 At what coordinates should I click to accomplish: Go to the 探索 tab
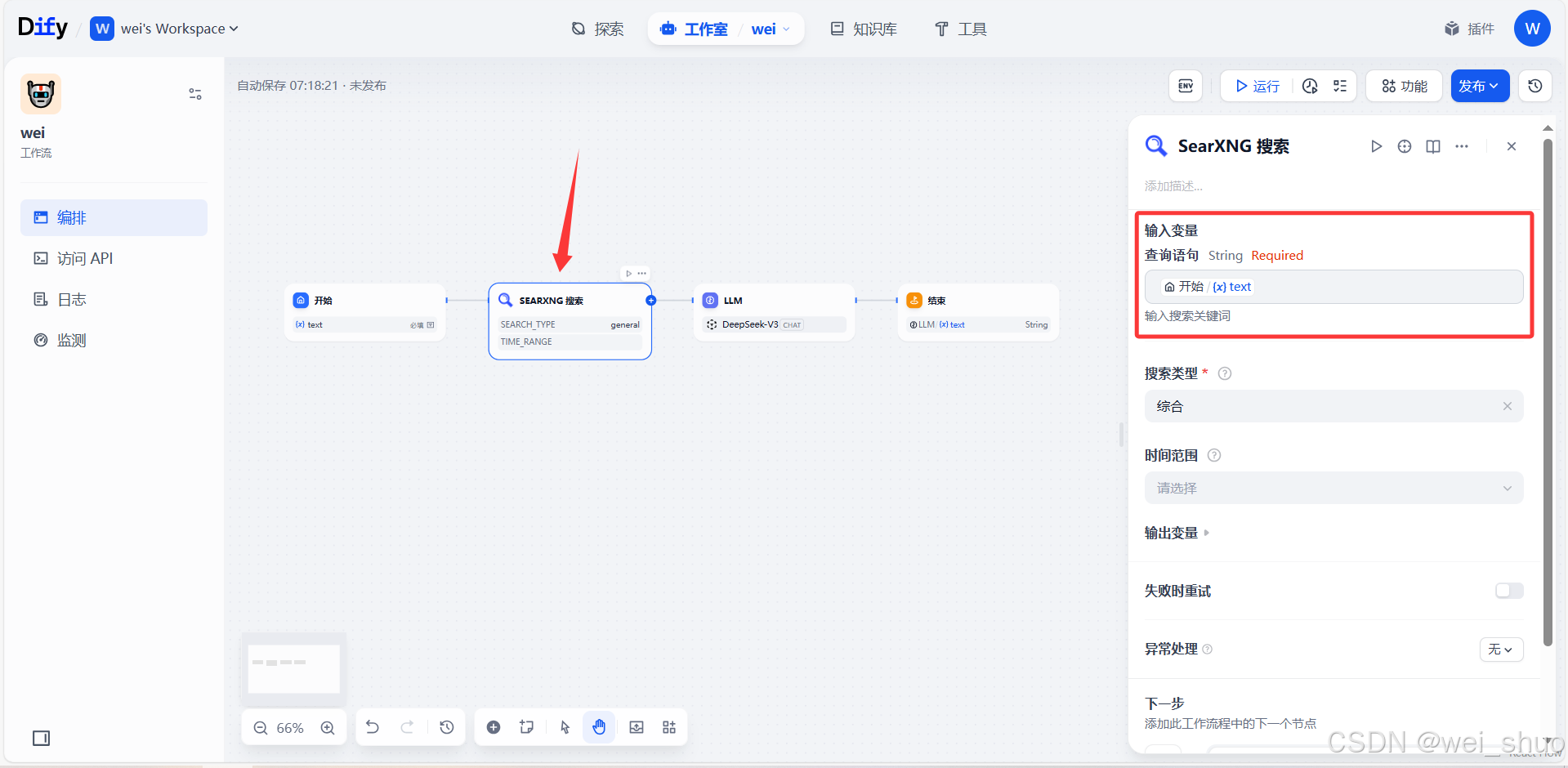click(597, 29)
